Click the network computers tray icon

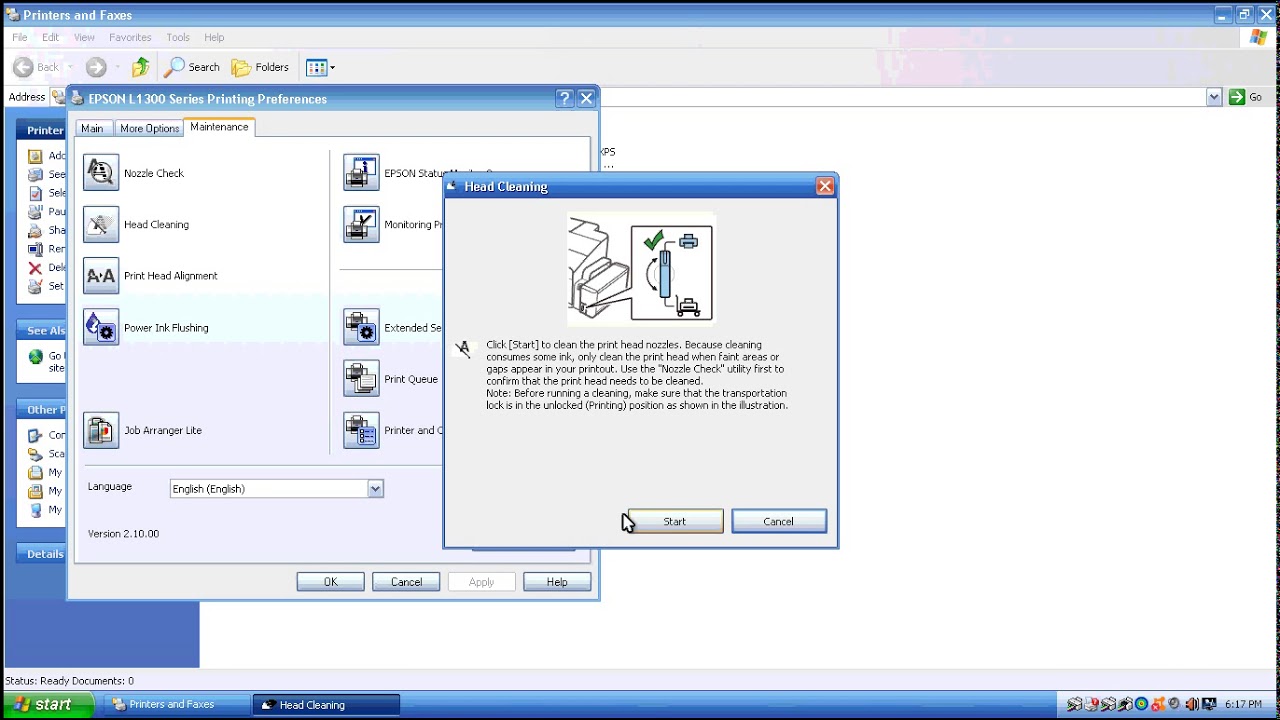1208,704
